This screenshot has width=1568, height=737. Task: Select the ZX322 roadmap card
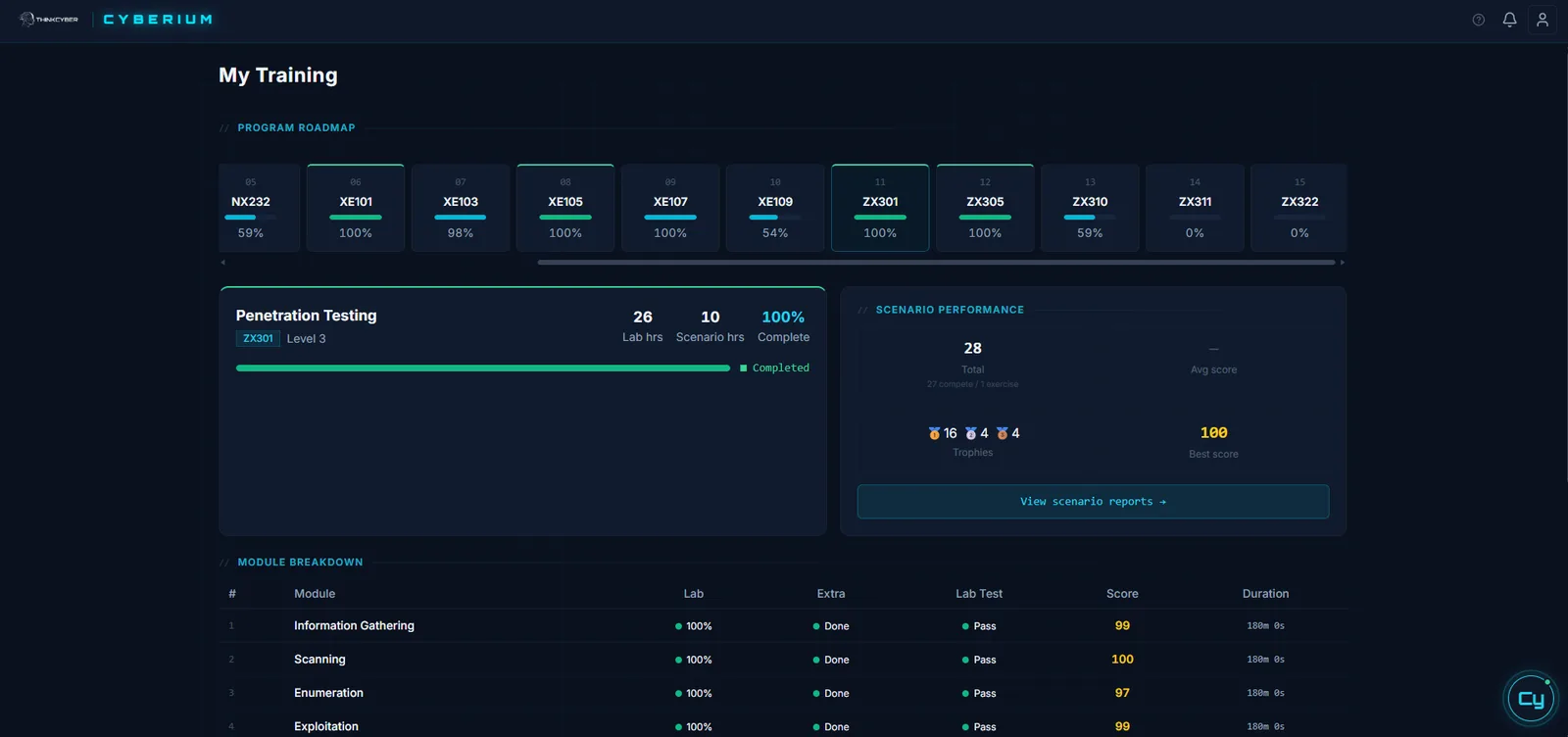[1298, 208]
